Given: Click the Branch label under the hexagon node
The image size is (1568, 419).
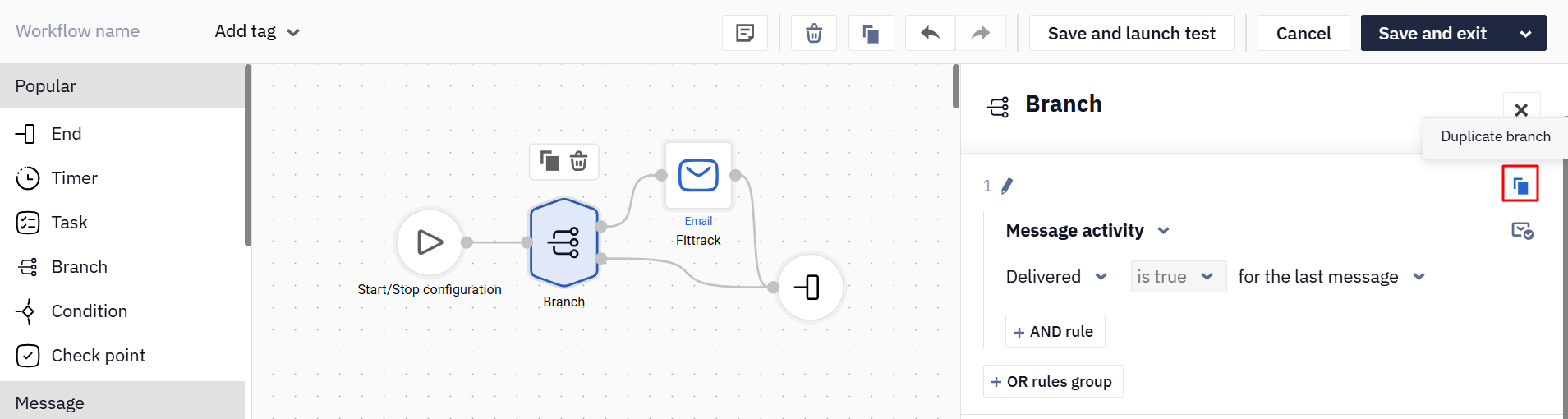Looking at the screenshot, I should coord(563,302).
